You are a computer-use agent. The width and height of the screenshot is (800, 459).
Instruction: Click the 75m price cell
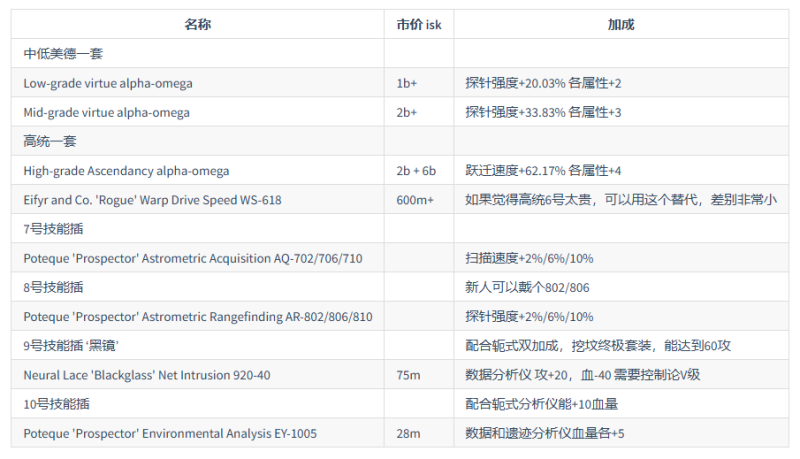click(407, 375)
